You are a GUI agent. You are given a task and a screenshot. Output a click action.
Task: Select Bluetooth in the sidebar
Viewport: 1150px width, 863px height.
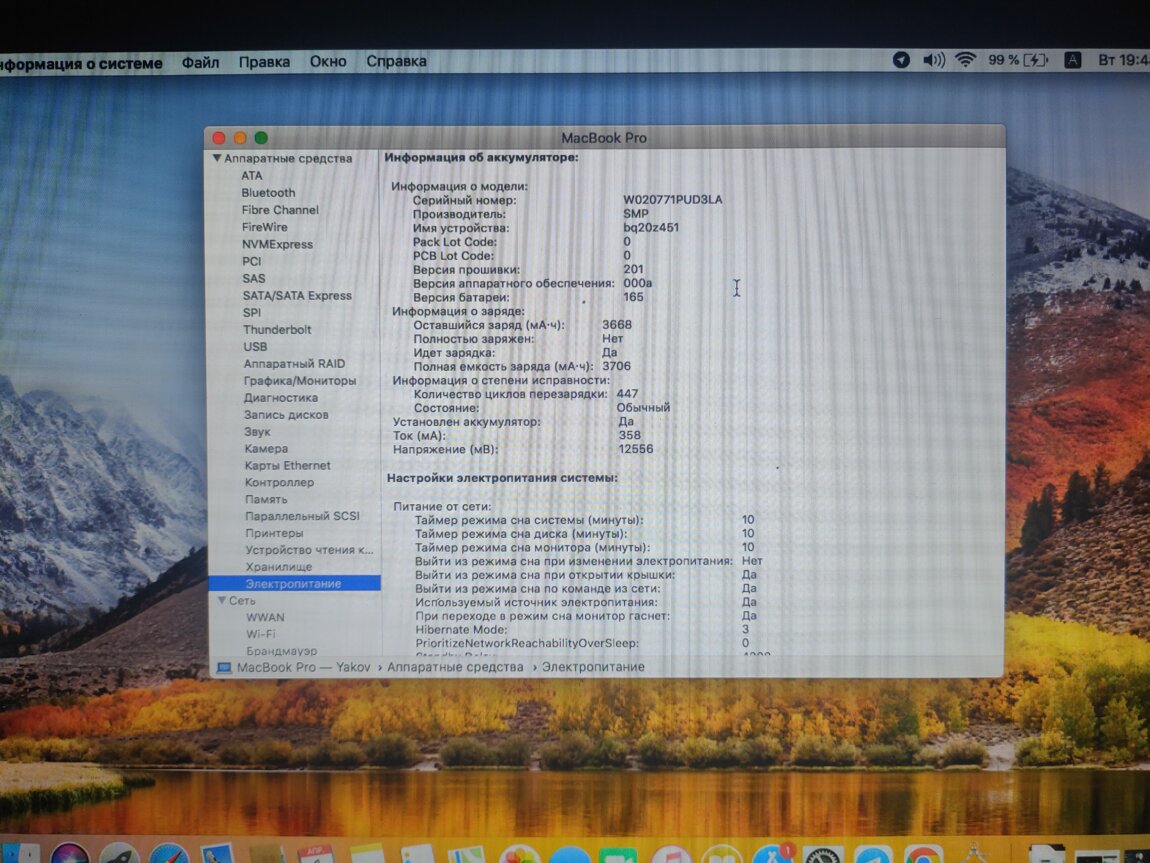[268, 192]
